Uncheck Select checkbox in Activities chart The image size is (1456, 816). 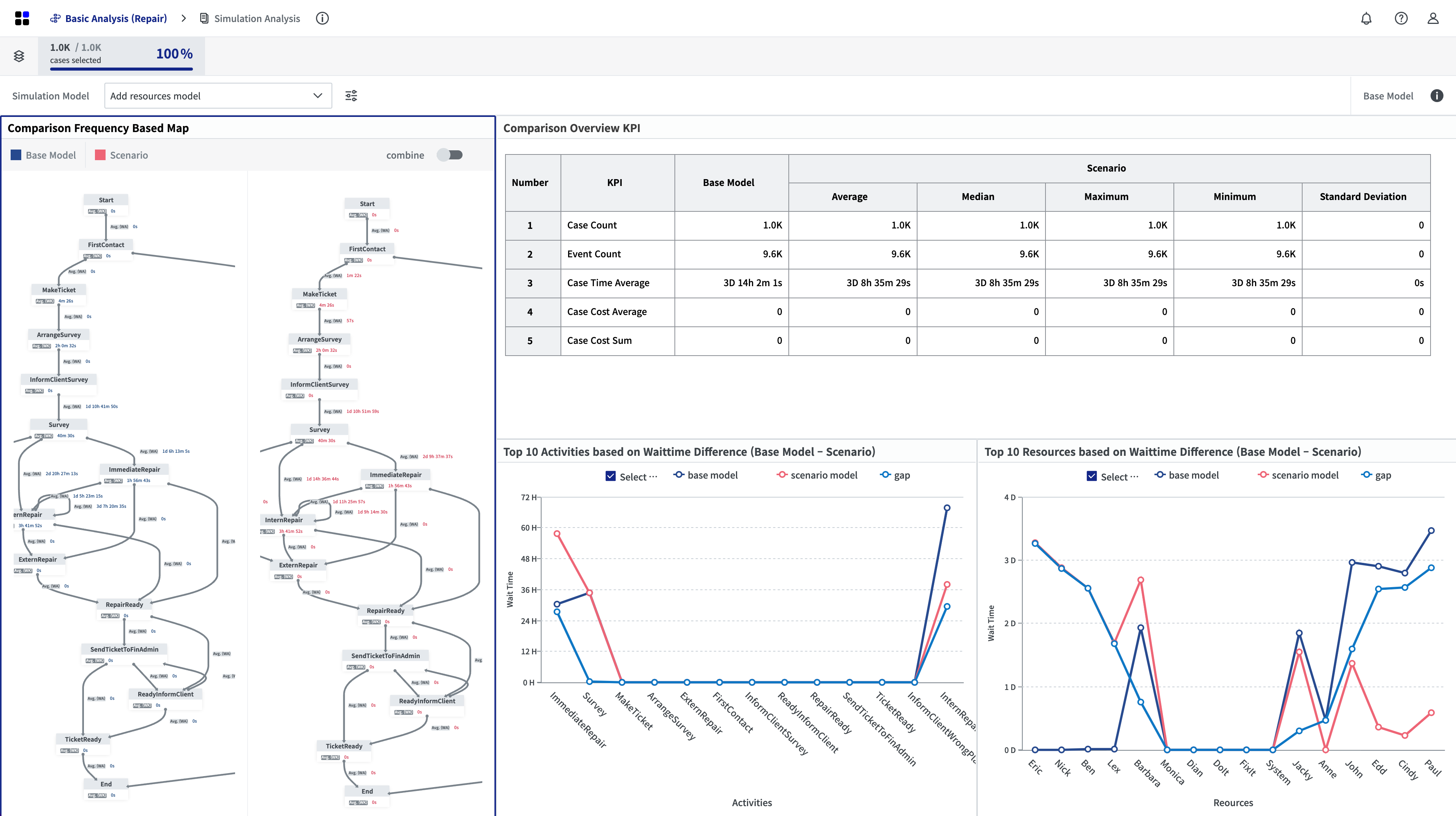click(610, 476)
